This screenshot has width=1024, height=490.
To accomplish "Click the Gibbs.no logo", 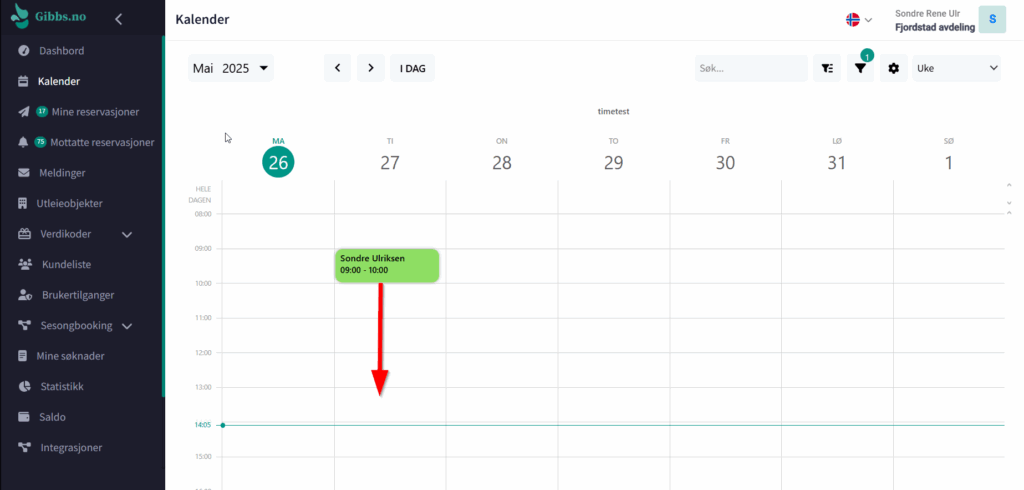I will 49,18.
